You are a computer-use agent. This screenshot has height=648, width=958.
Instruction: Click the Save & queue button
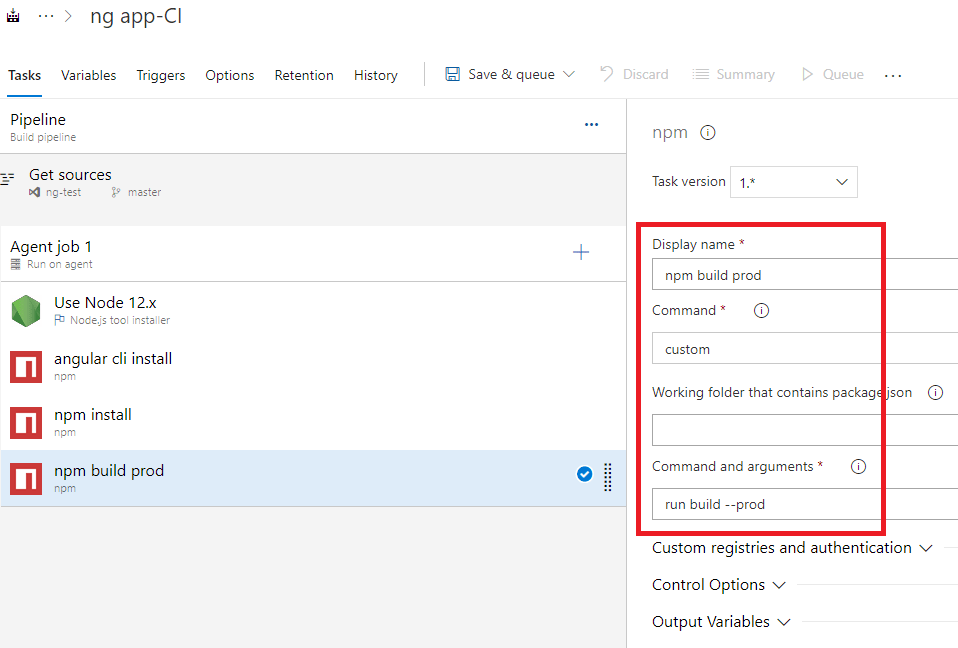510,75
